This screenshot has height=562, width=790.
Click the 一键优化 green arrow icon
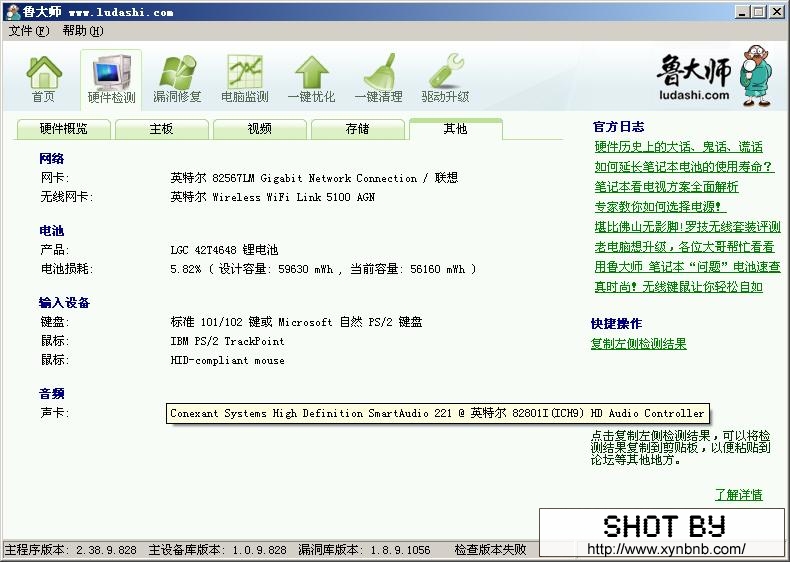pyautogui.click(x=311, y=79)
